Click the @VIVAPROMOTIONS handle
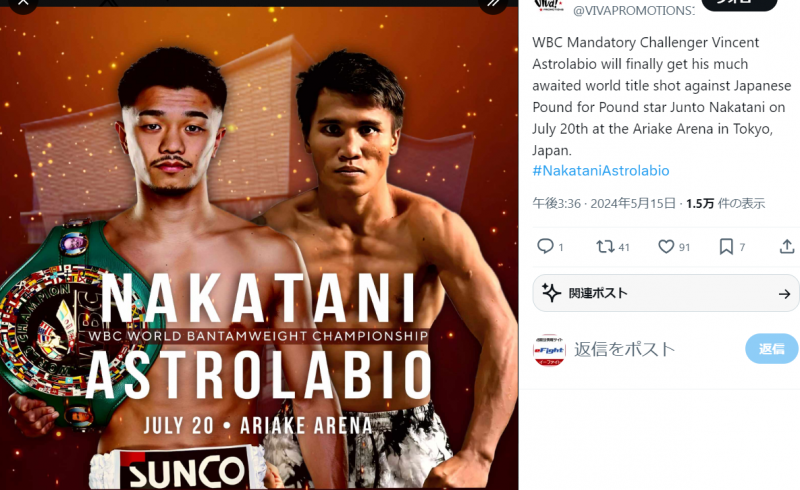 (x=633, y=10)
